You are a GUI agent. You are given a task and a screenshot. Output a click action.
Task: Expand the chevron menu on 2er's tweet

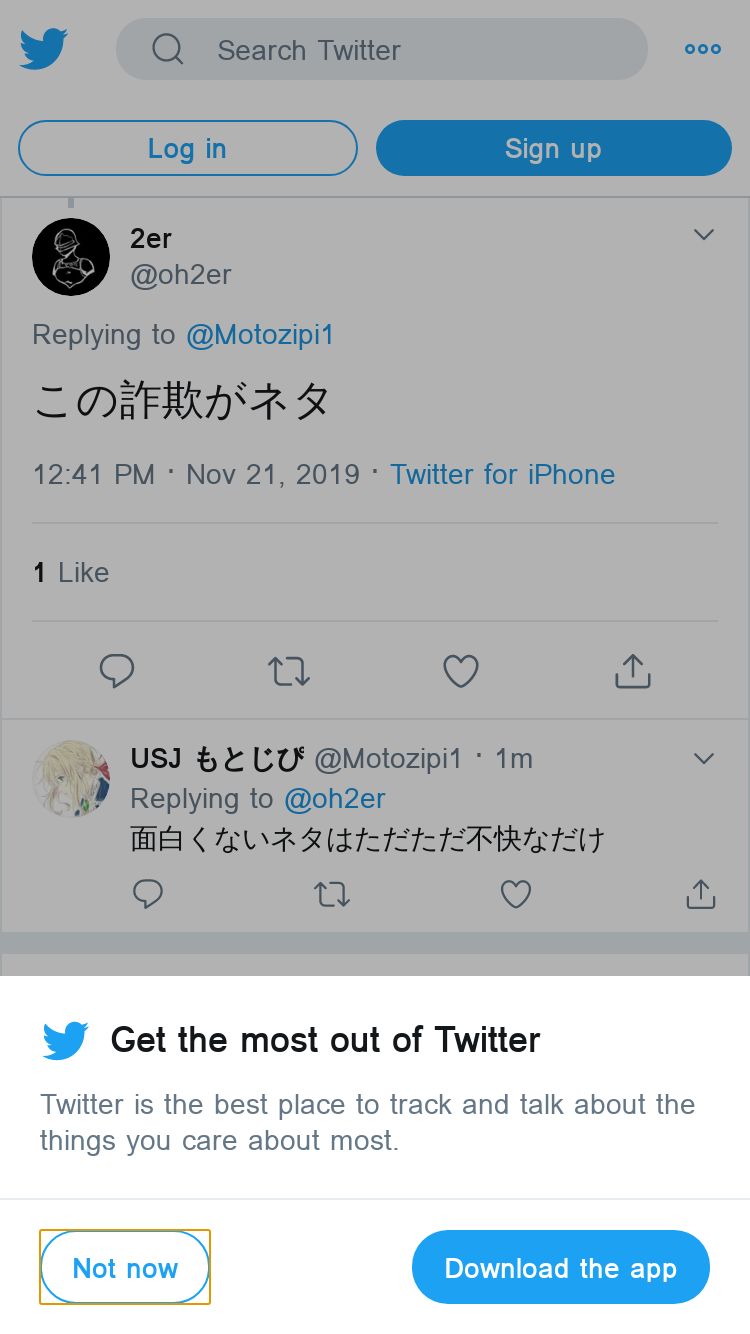[704, 235]
